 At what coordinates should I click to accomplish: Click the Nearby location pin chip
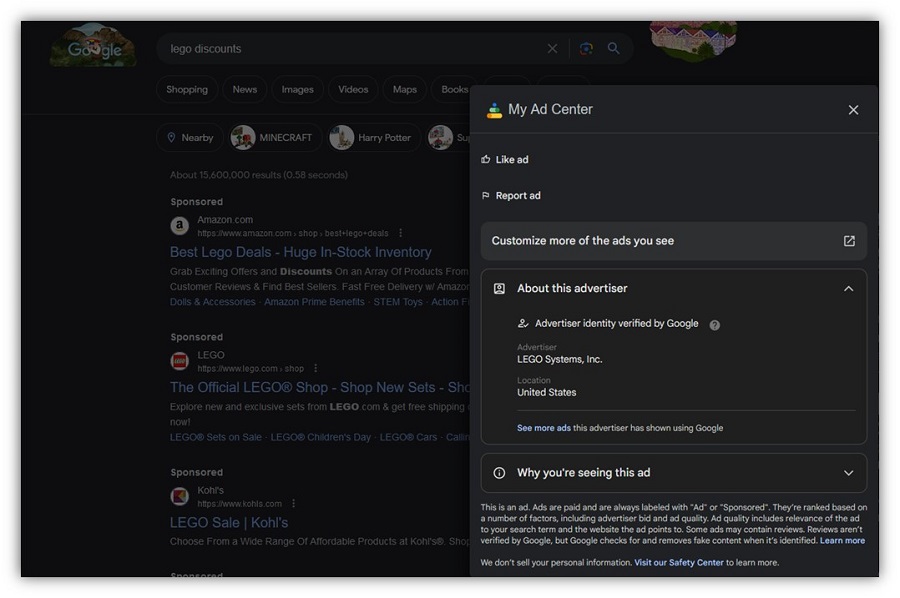coord(190,138)
